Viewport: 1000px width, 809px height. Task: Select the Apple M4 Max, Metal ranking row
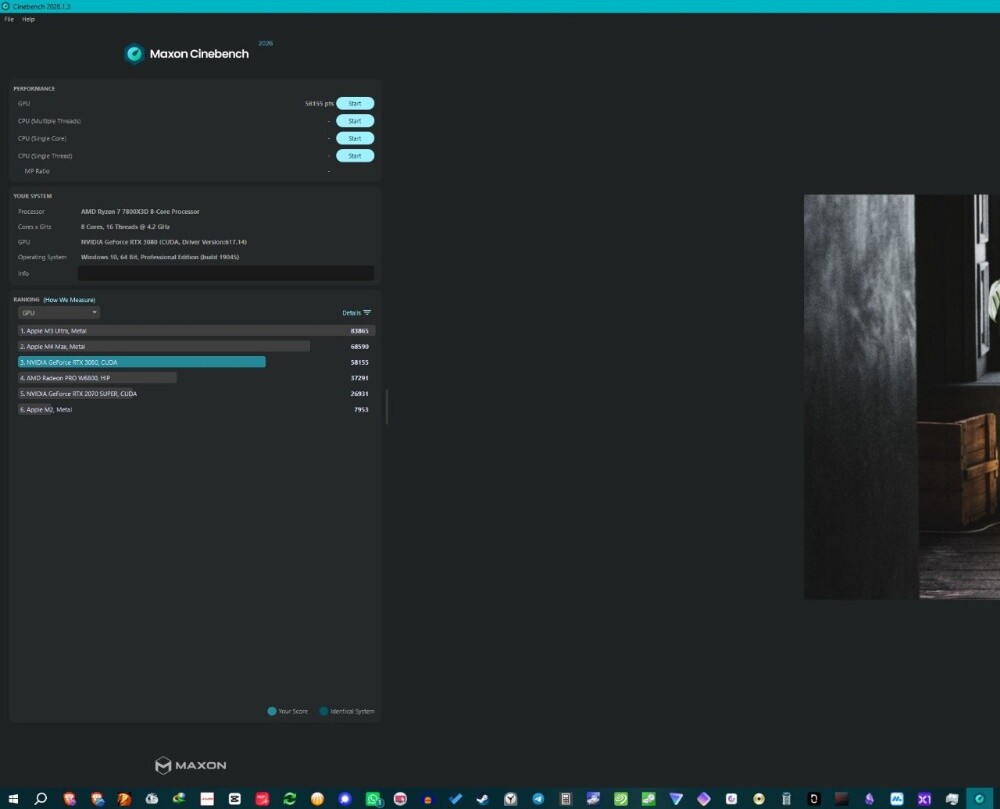(196, 347)
